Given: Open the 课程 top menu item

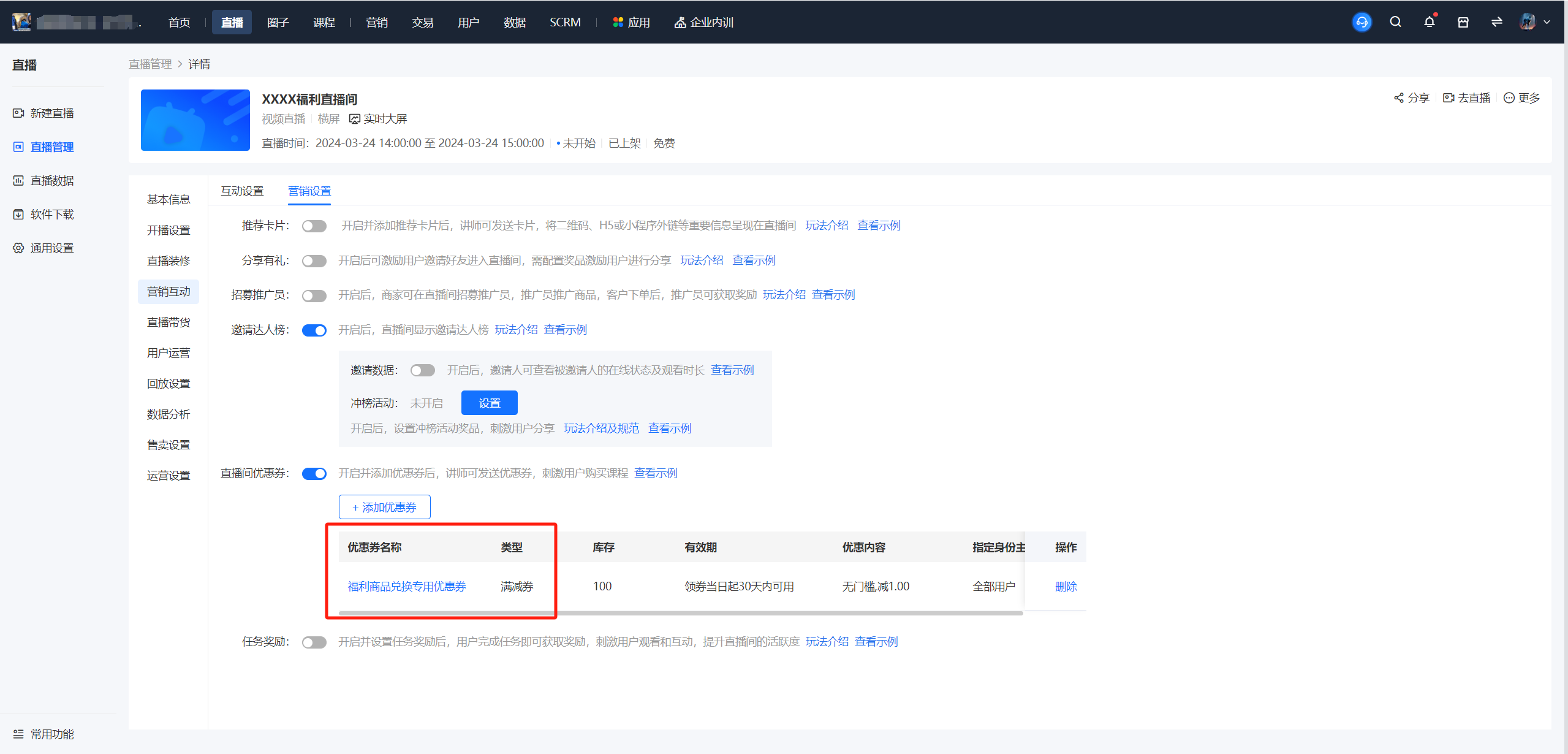Looking at the screenshot, I should [x=324, y=22].
